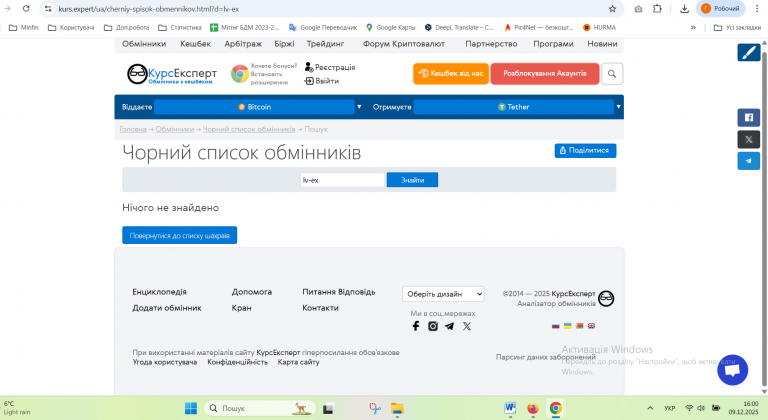768x420 pixels.
Task: Show more bookmarks chevron
Action: (693, 27)
